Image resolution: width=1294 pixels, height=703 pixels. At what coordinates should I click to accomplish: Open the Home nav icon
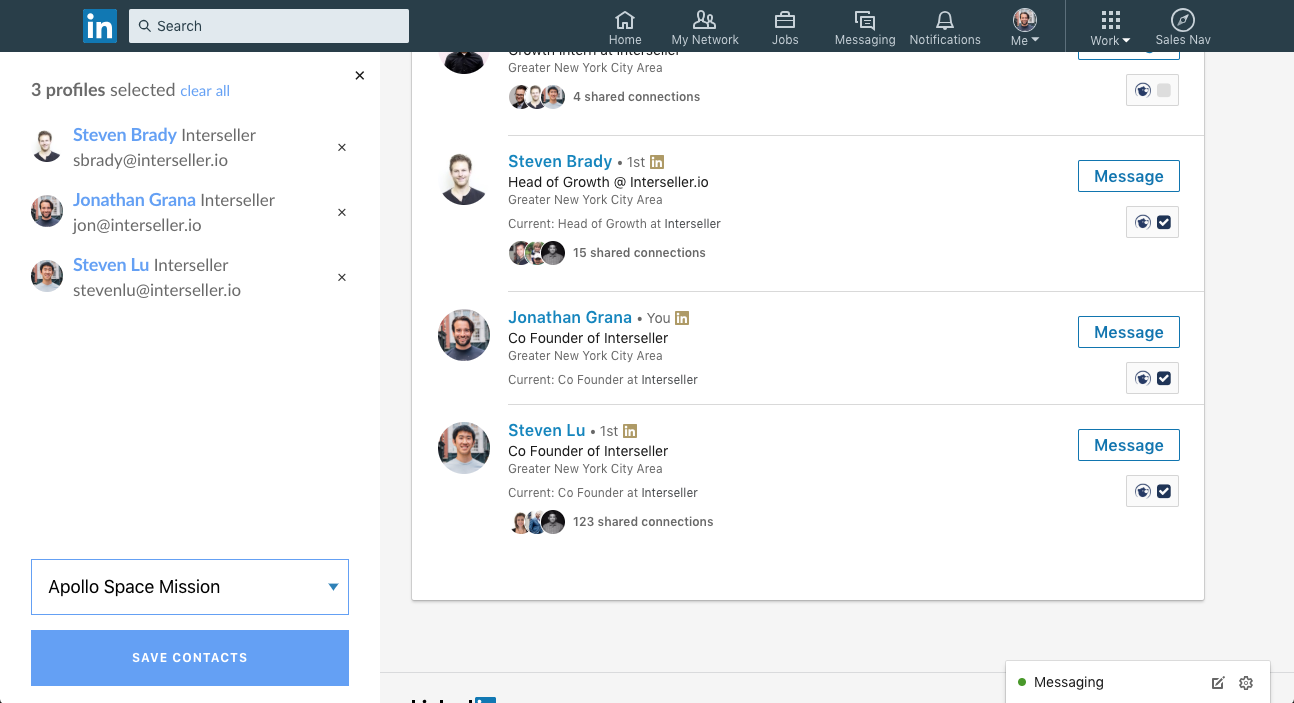pyautogui.click(x=625, y=27)
